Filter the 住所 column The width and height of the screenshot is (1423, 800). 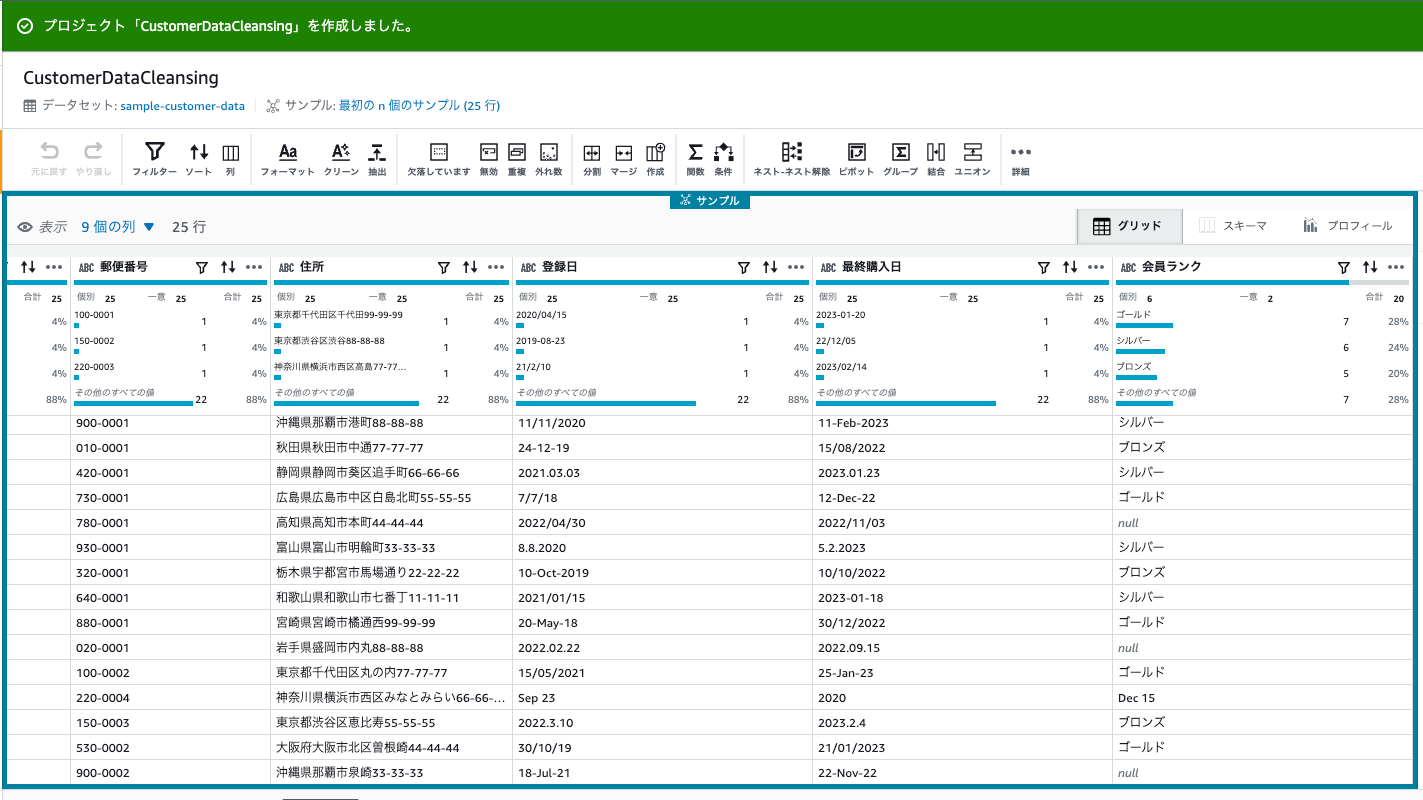tap(444, 267)
